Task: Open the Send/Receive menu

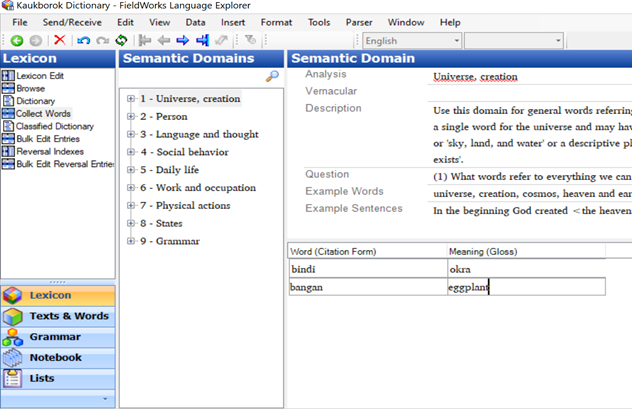Action: coord(72,23)
